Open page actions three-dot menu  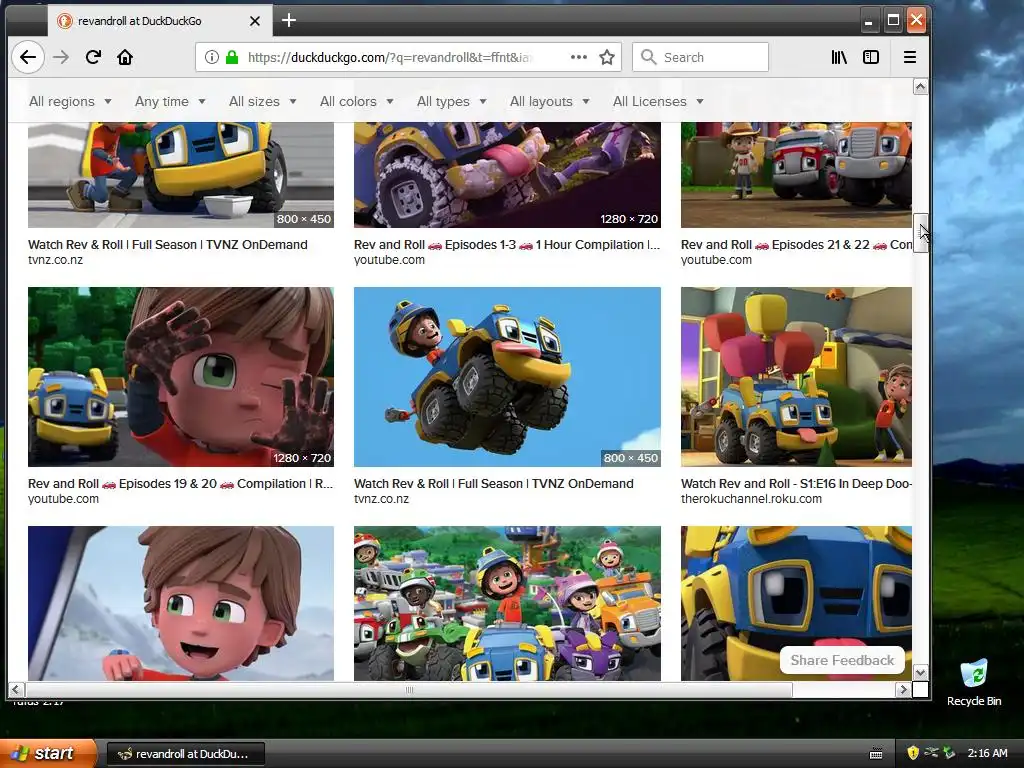tap(579, 57)
